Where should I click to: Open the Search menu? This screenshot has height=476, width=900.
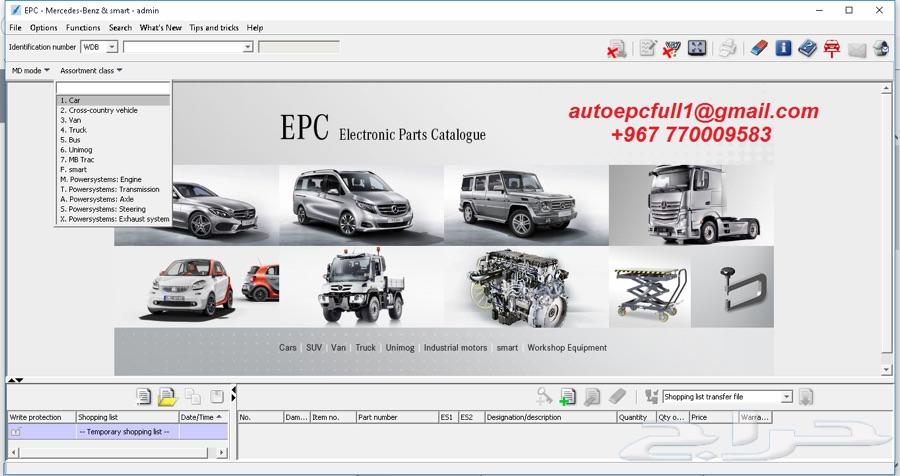121,28
